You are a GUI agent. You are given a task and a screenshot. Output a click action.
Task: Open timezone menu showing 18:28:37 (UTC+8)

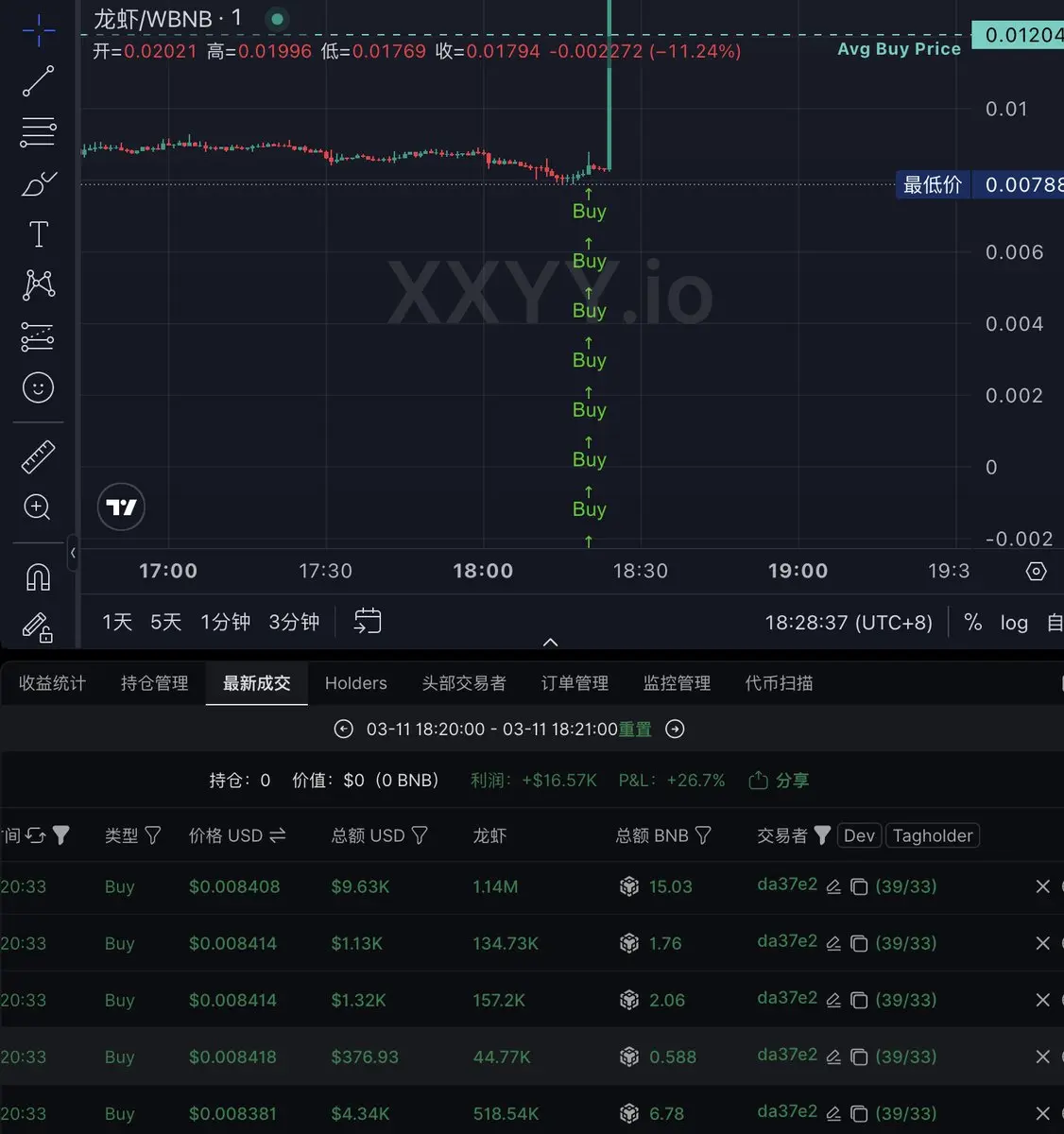pos(849,623)
